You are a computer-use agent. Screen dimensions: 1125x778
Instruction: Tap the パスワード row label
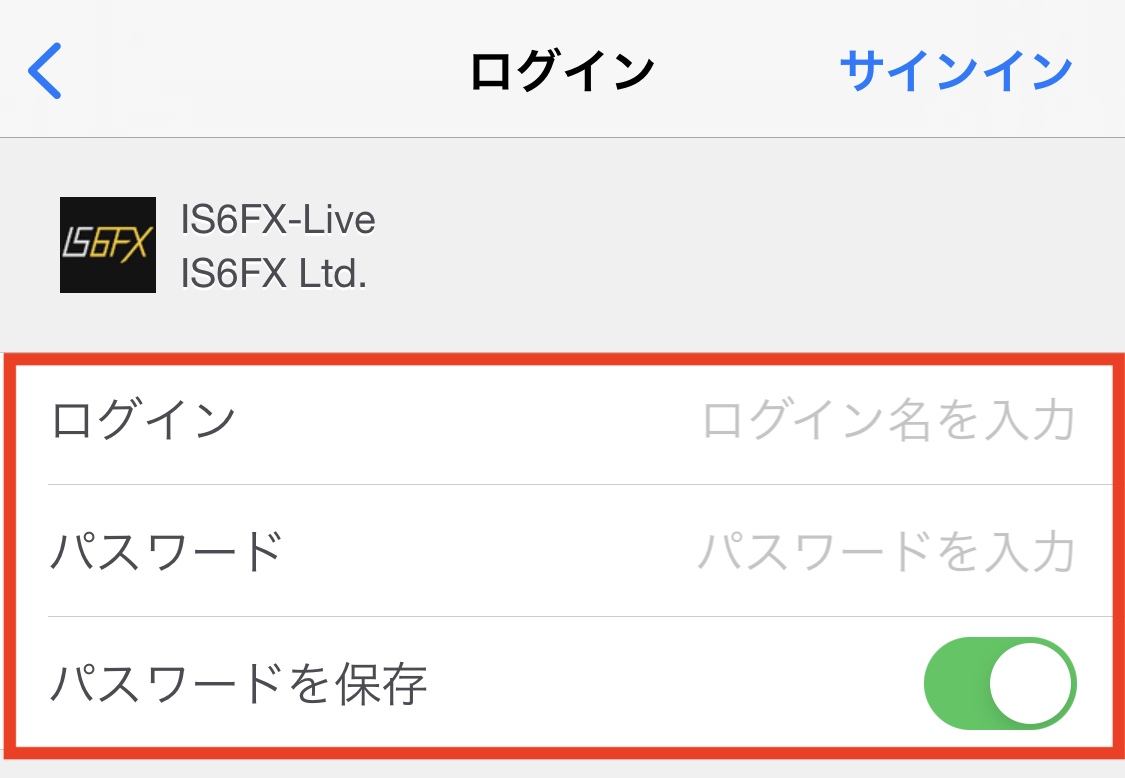coord(166,551)
